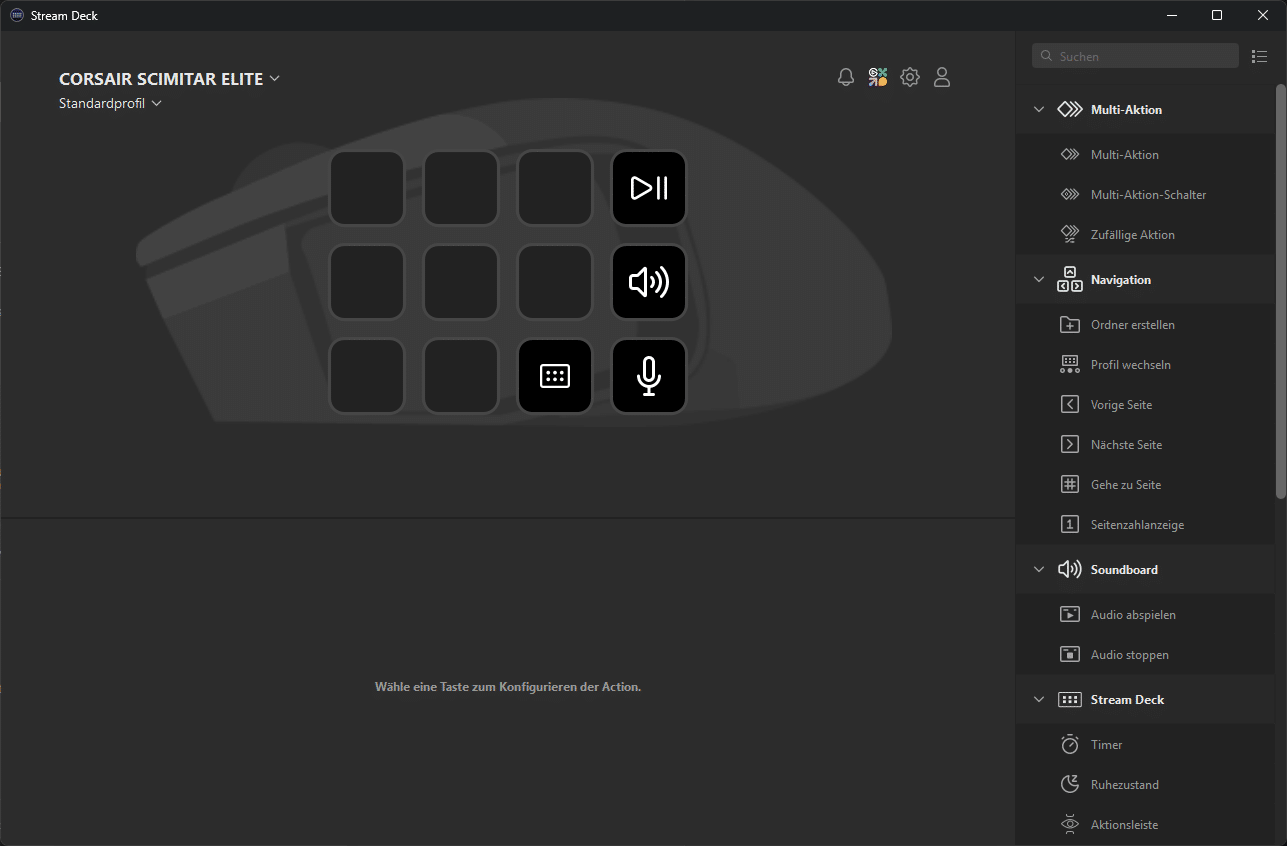Collapse the Soundboard category
This screenshot has height=846, width=1287.
point(1039,570)
